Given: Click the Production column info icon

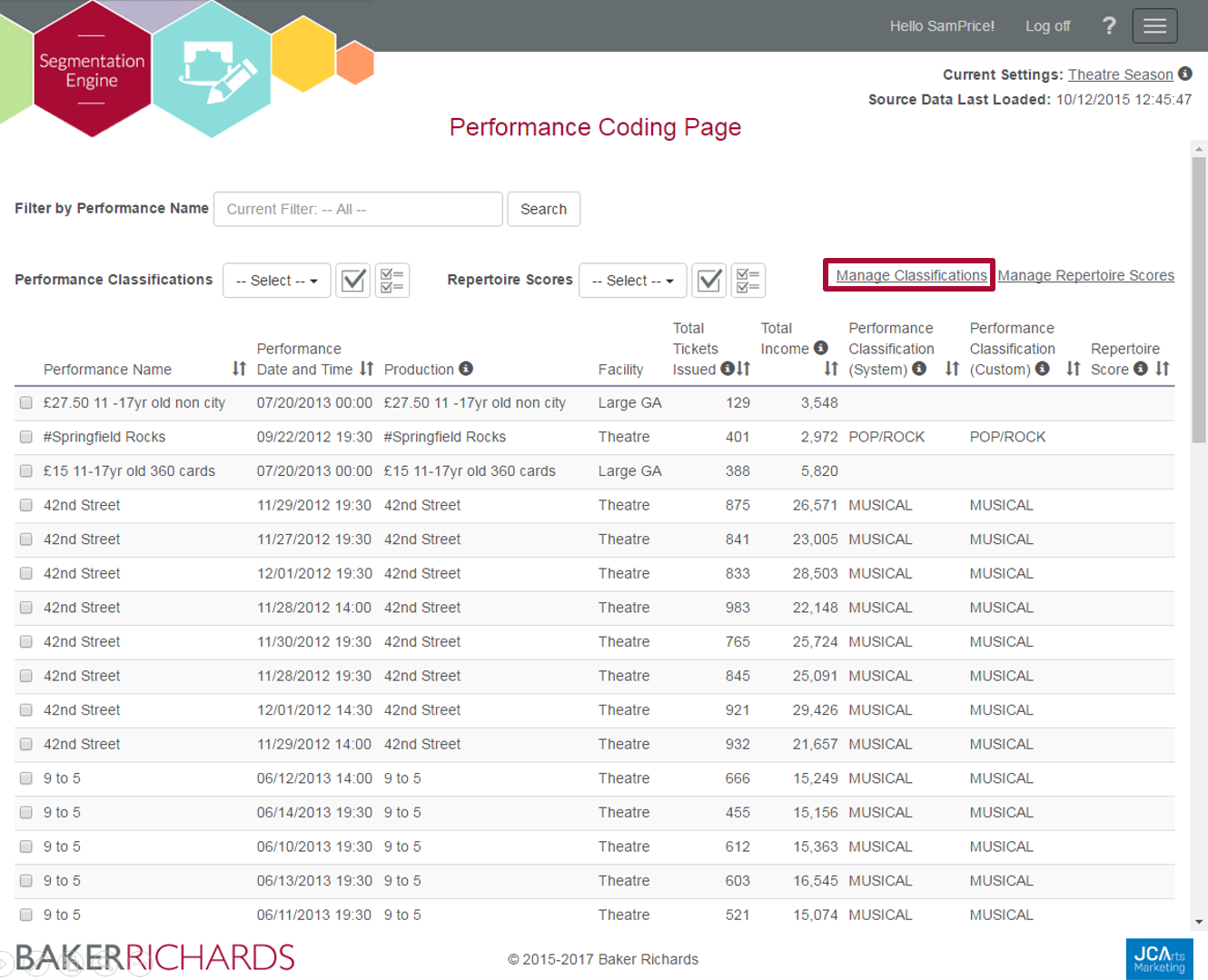Looking at the screenshot, I should click(466, 369).
